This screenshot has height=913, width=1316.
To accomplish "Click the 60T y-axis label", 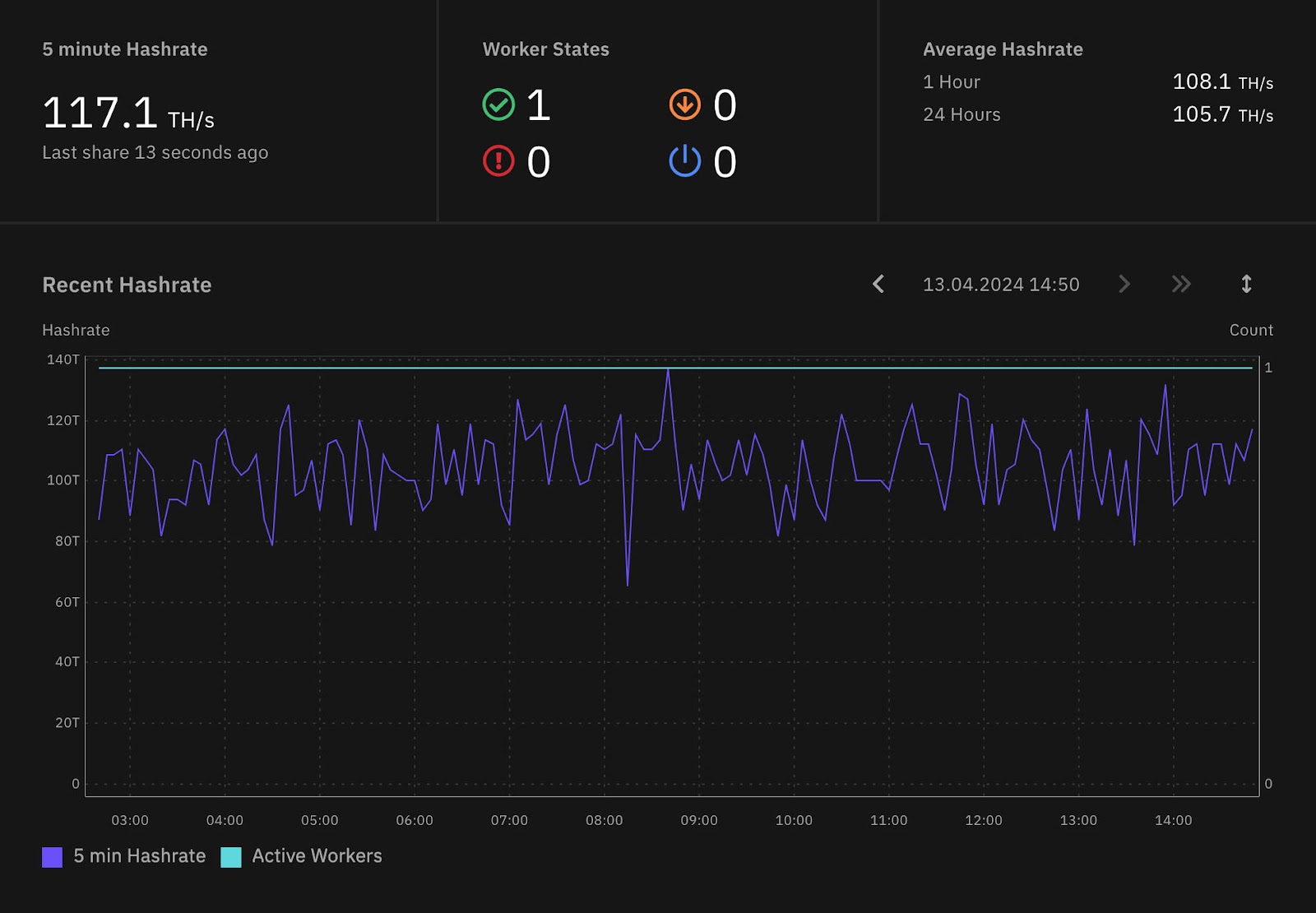I will click(x=67, y=602).
